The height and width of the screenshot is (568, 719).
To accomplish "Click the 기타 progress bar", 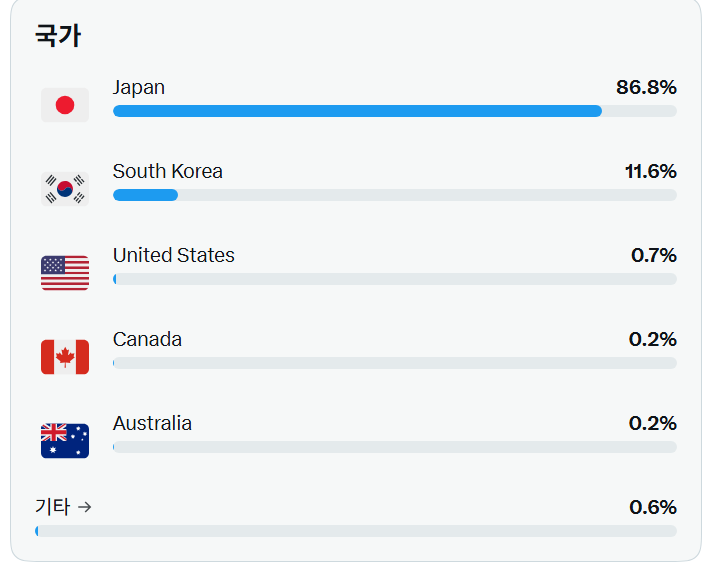I will coord(356,531).
